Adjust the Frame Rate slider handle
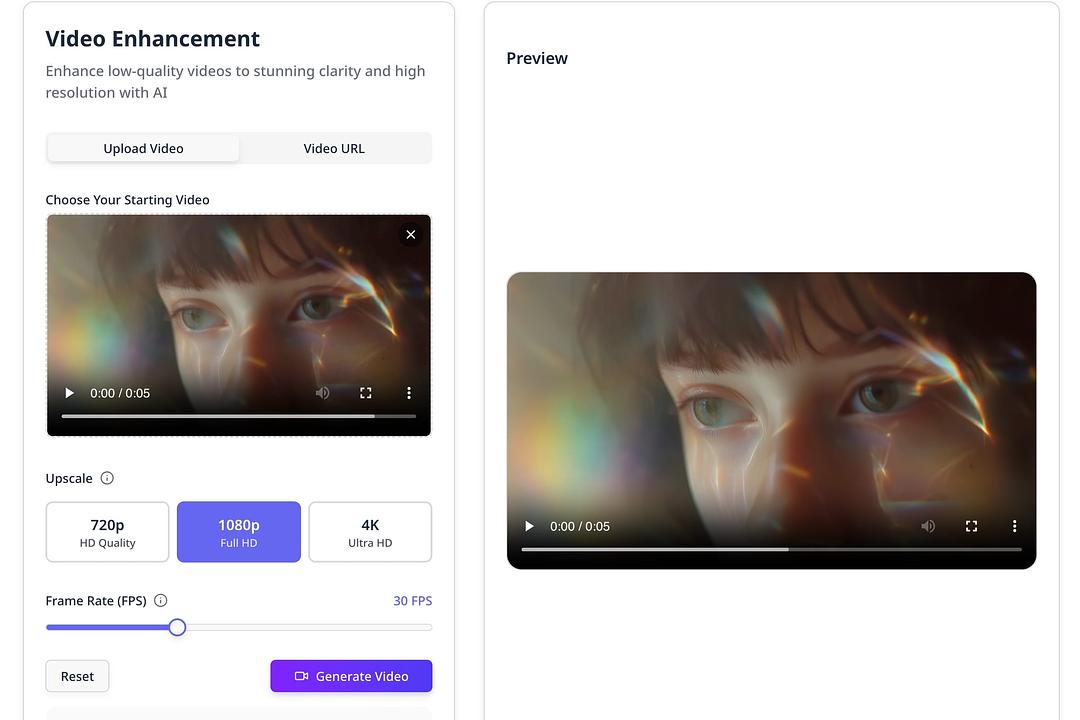Screen dimensions: 1080x720 (x=177, y=627)
